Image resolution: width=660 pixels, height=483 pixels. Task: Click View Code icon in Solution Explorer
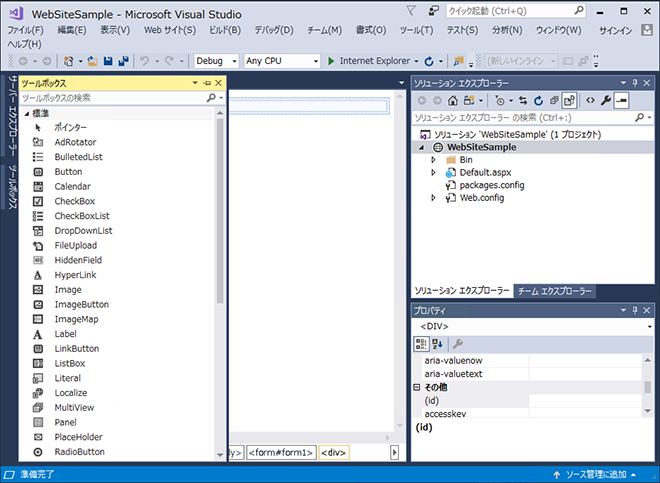(591, 101)
